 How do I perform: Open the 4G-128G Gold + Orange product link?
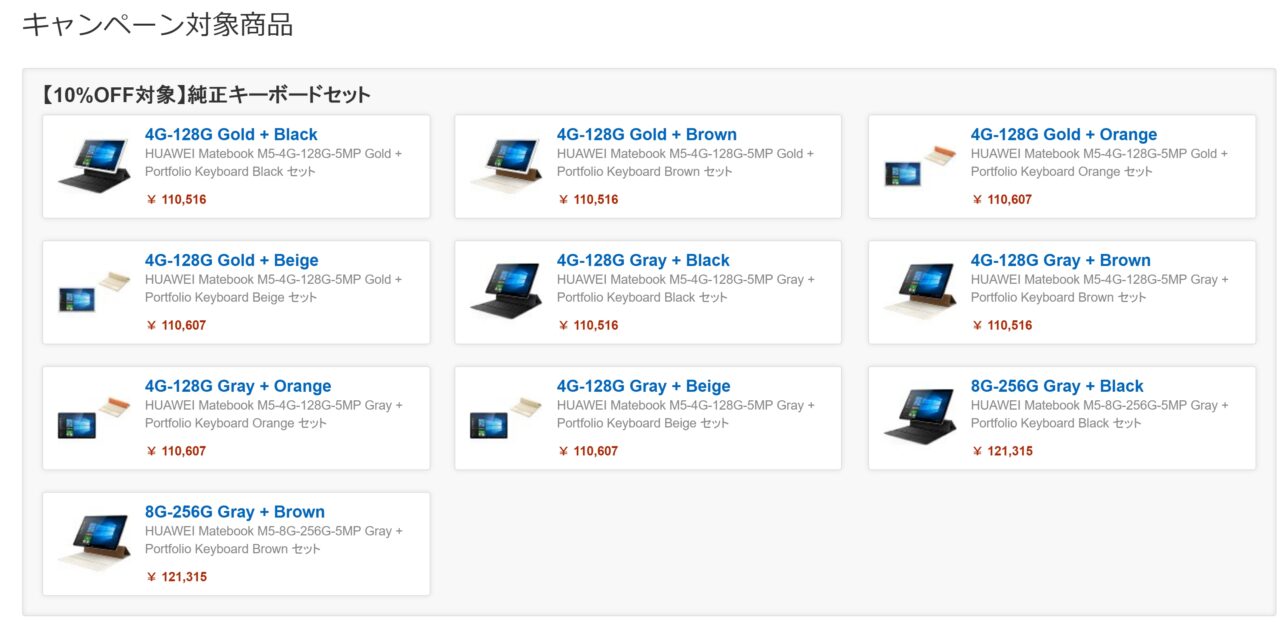coord(1063,135)
